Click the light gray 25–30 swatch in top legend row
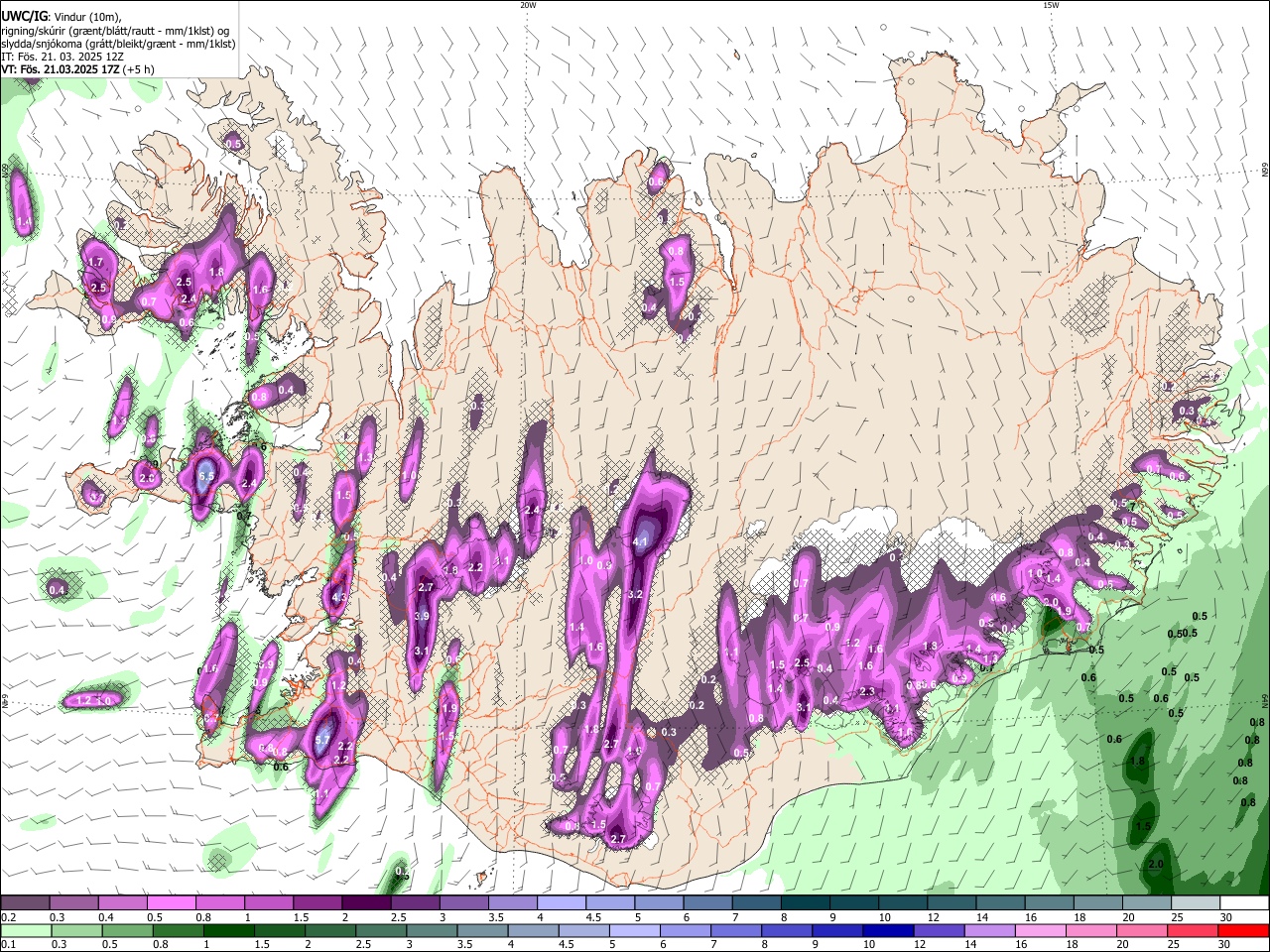Screen dimensions: 1270x952 click(x=1196, y=903)
